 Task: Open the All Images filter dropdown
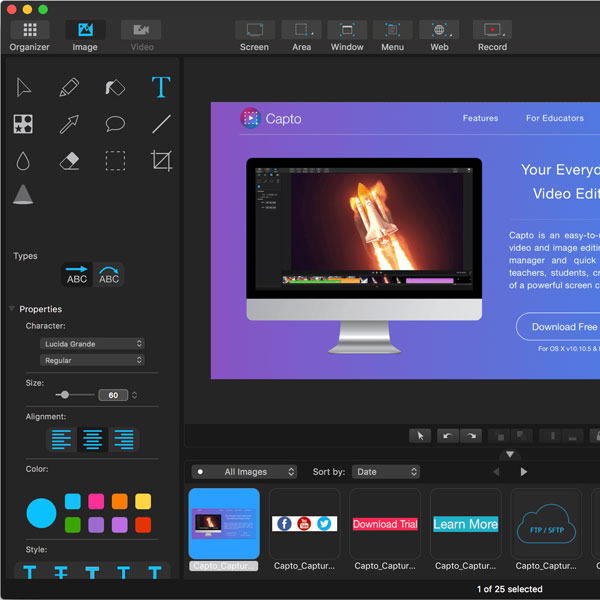click(x=244, y=472)
